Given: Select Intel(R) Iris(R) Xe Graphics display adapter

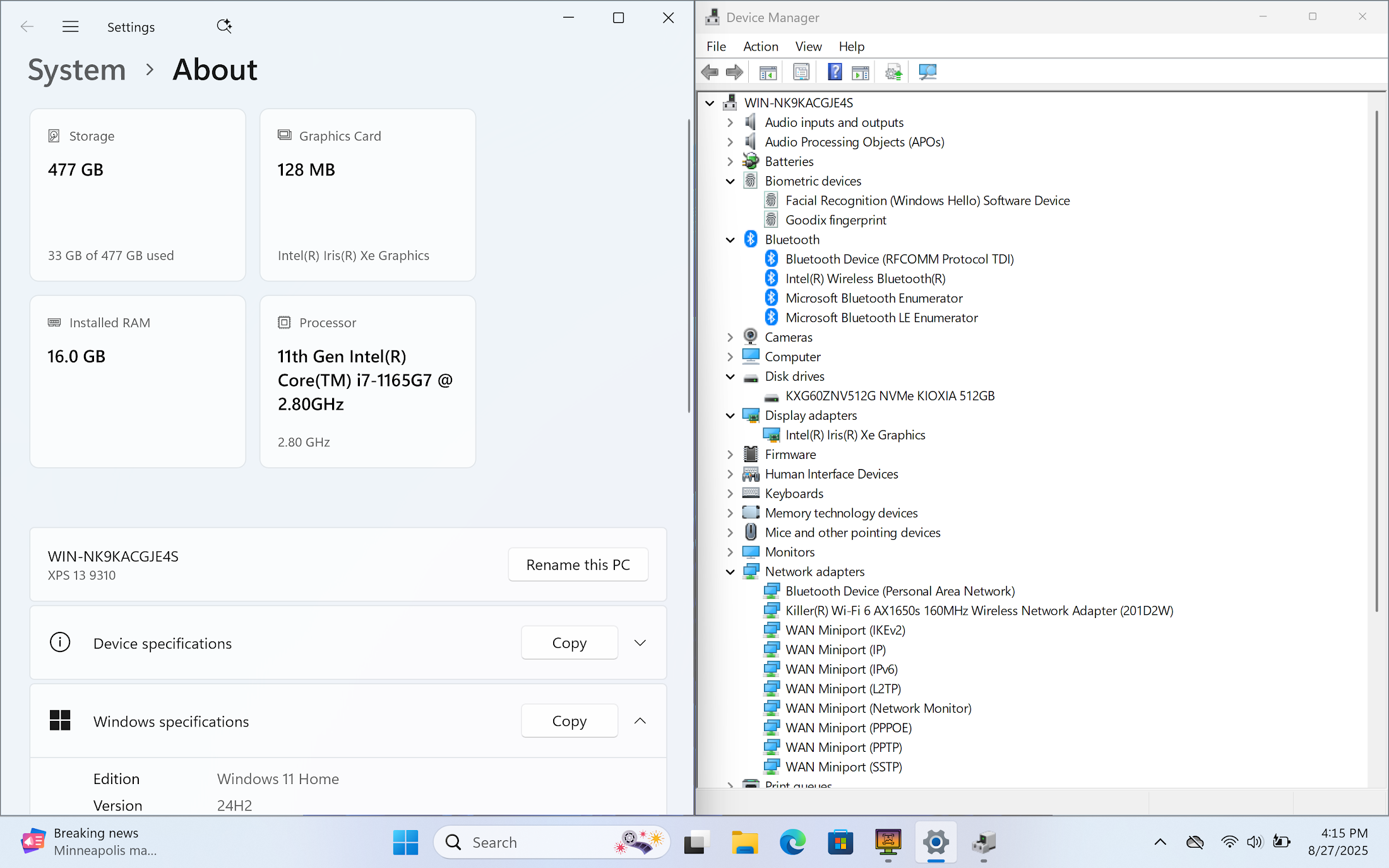Looking at the screenshot, I should [855, 435].
